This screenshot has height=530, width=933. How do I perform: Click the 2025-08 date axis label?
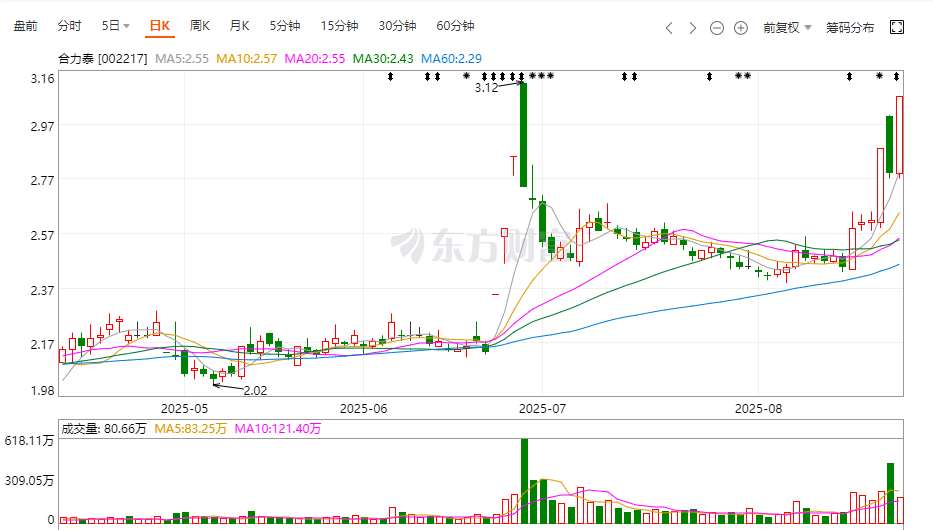click(x=759, y=409)
